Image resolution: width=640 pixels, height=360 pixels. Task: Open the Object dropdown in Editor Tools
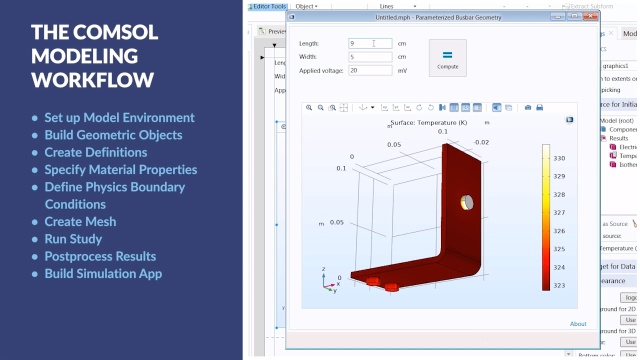306,6
